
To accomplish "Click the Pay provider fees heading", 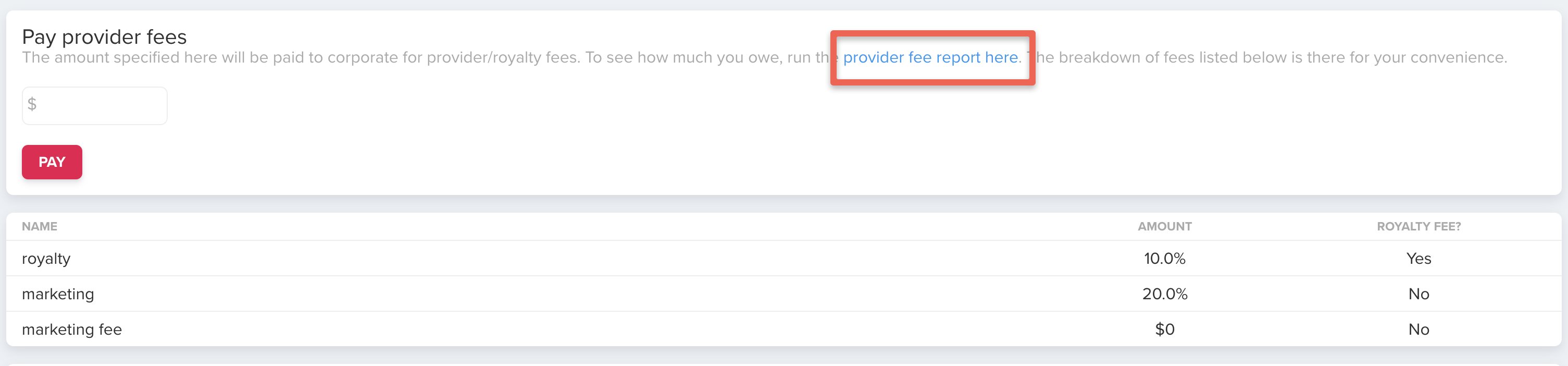I will (104, 37).
